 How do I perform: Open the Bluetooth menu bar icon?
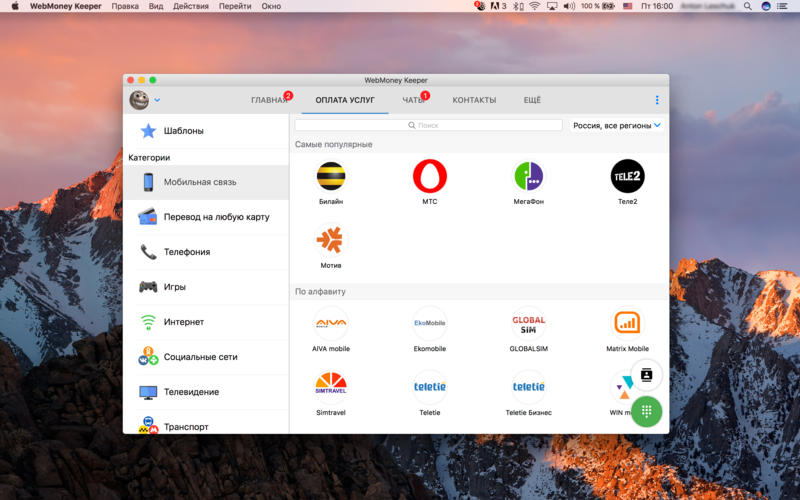(x=518, y=6)
